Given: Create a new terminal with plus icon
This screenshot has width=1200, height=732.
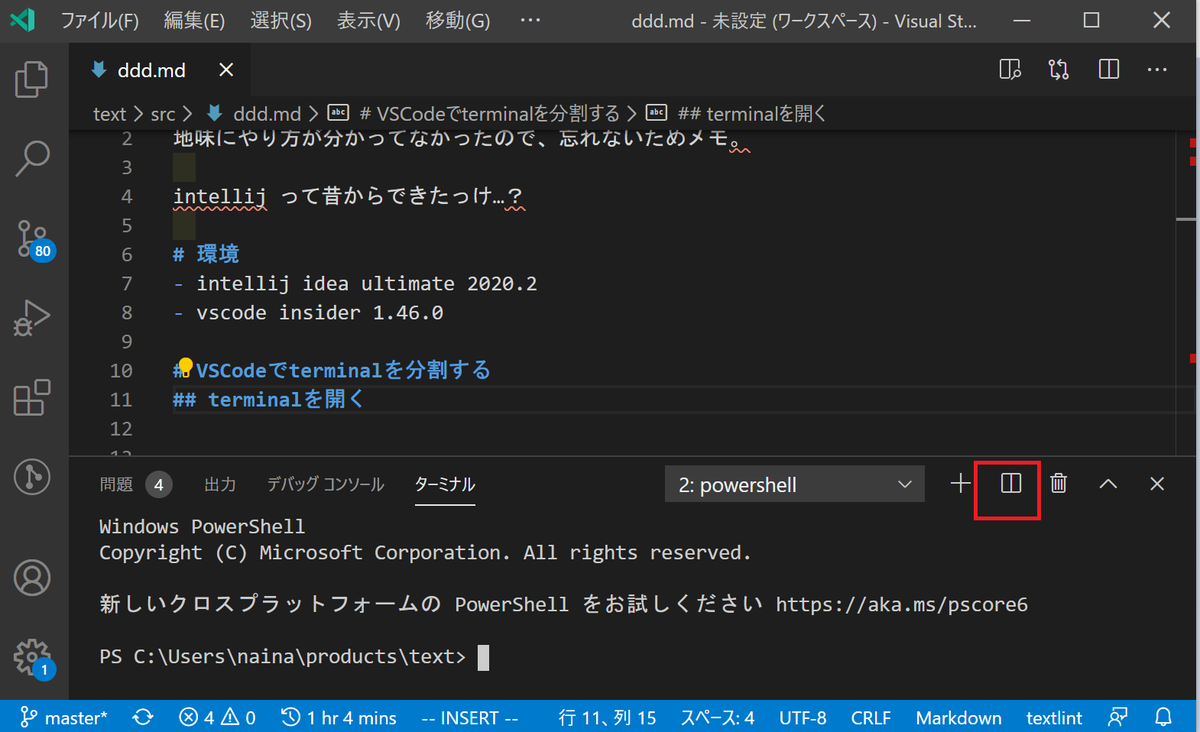Looking at the screenshot, I should point(961,484).
